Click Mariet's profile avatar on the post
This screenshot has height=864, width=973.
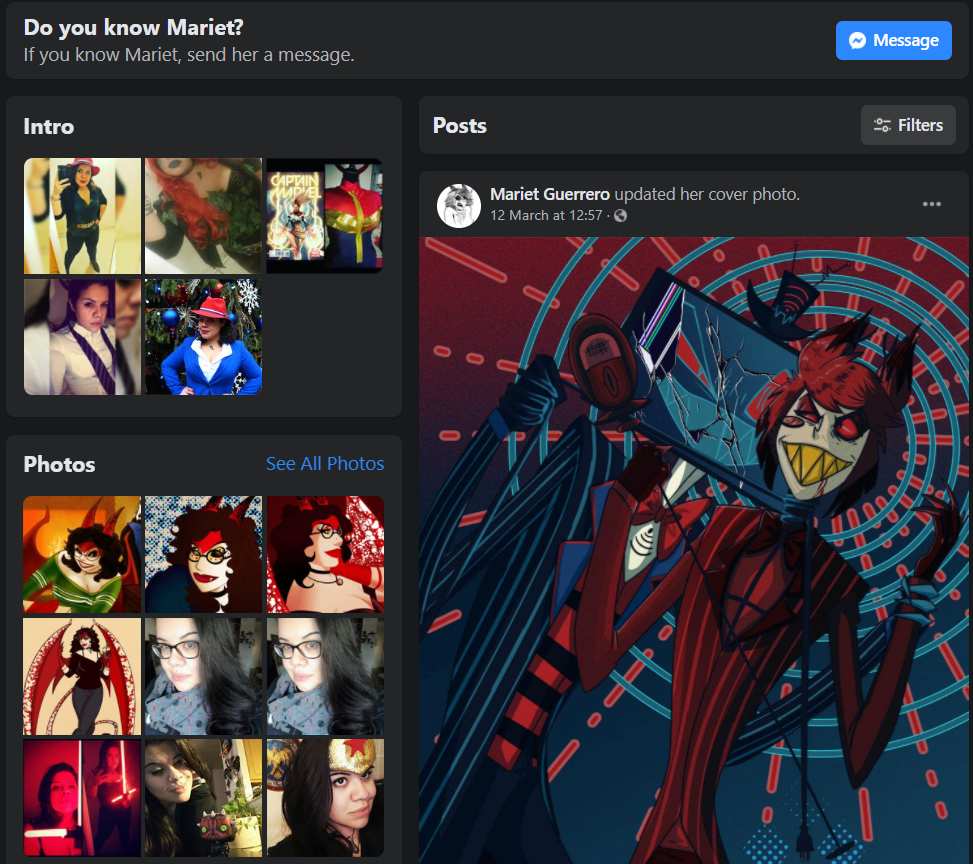click(x=459, y=205)
